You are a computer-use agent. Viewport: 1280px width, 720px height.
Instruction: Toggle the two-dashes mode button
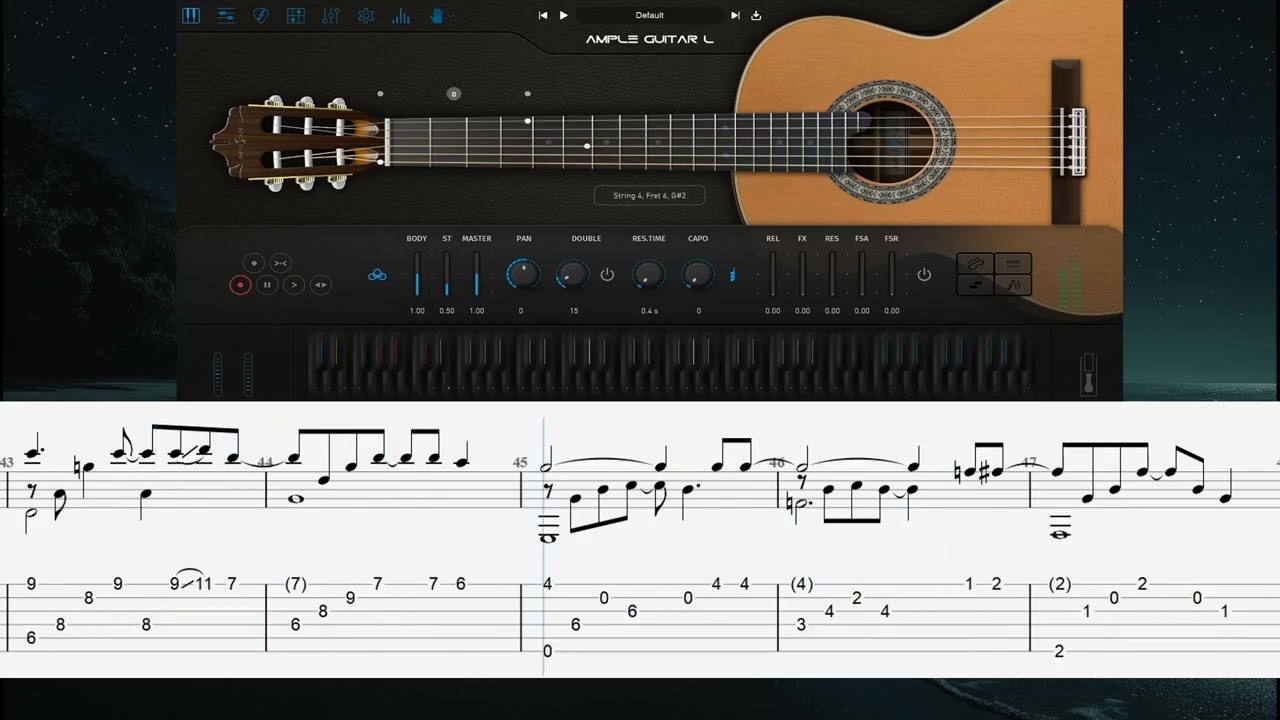point(976,285)
